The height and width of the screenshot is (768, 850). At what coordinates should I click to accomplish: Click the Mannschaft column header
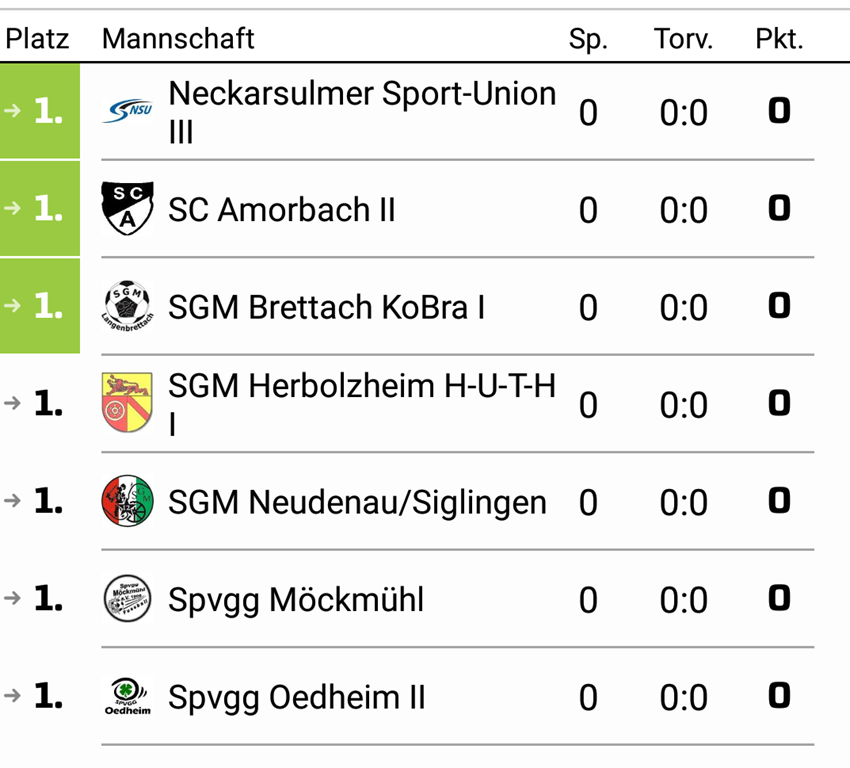coord(178,39)
